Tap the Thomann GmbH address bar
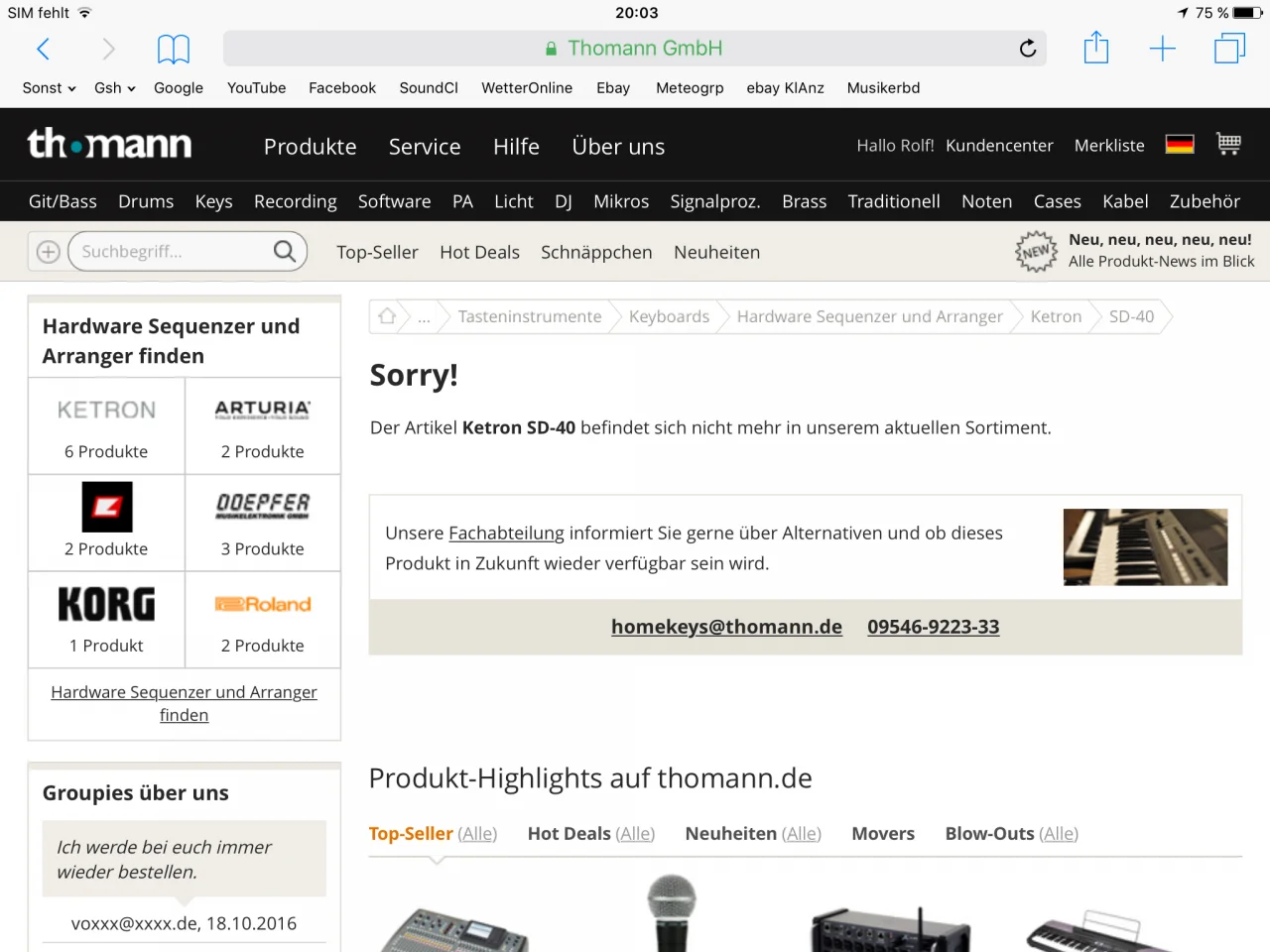Screen dimensions: 1270x952 pyautogui.click(x=635, y=49)
